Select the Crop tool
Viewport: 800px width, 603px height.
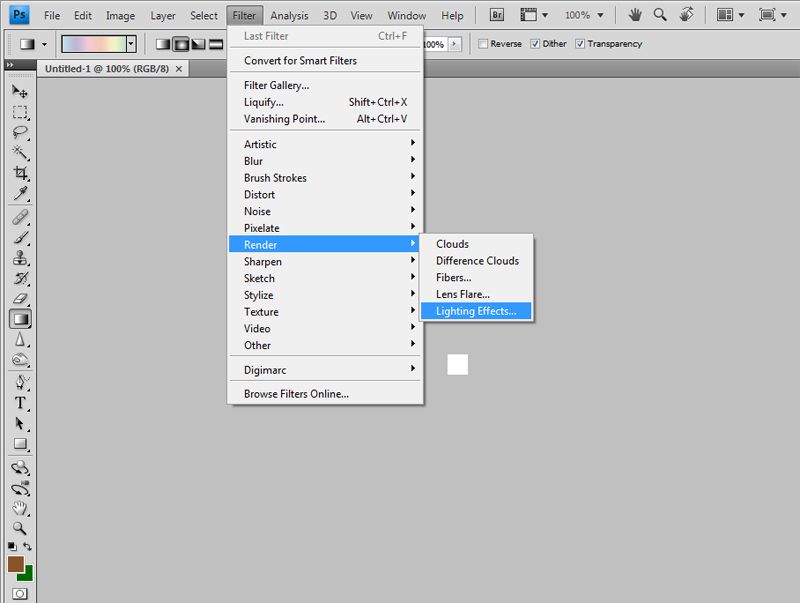point(20,173)
